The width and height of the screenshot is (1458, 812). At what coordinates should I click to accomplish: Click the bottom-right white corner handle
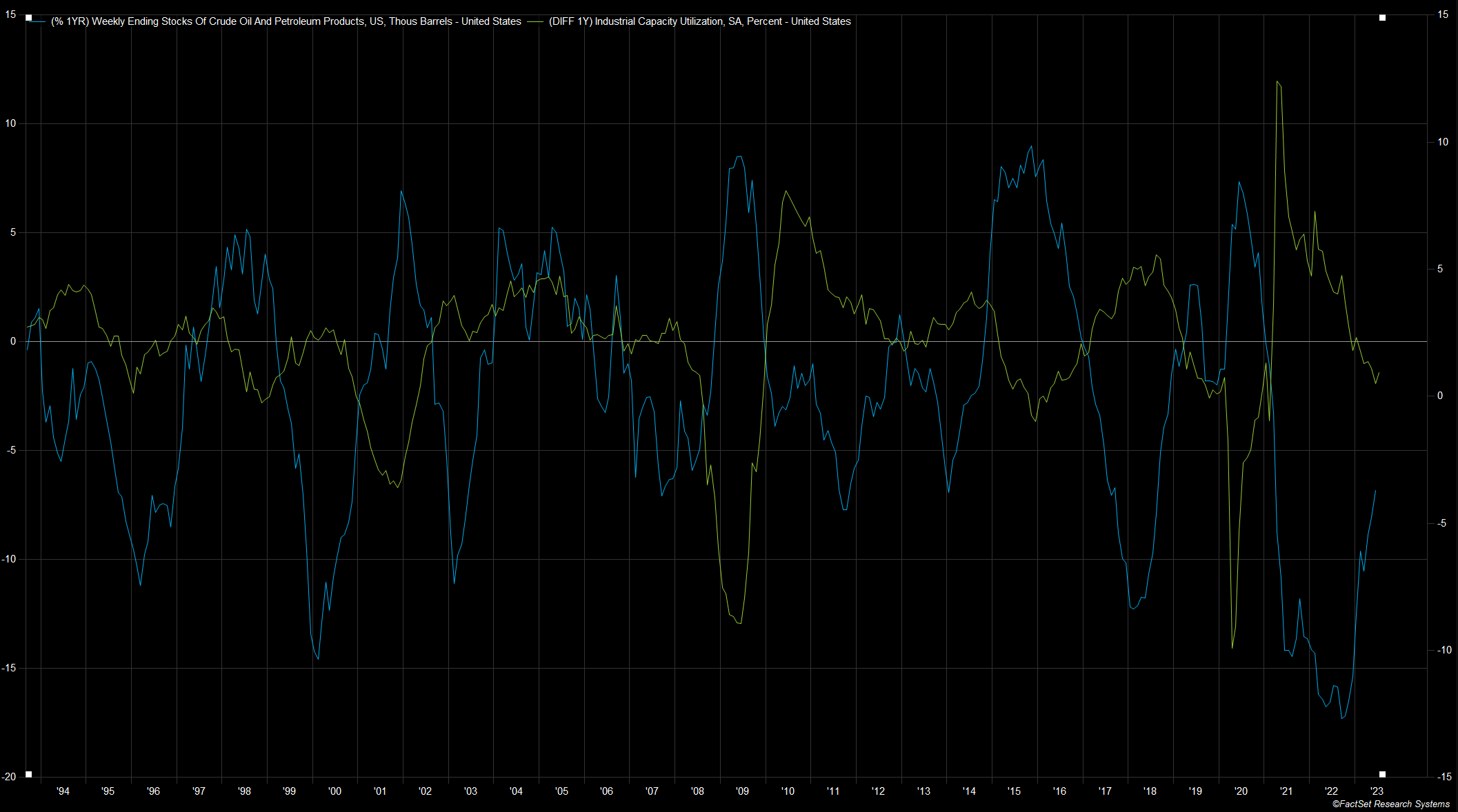pyautogui.click(x=1382, y=774)
